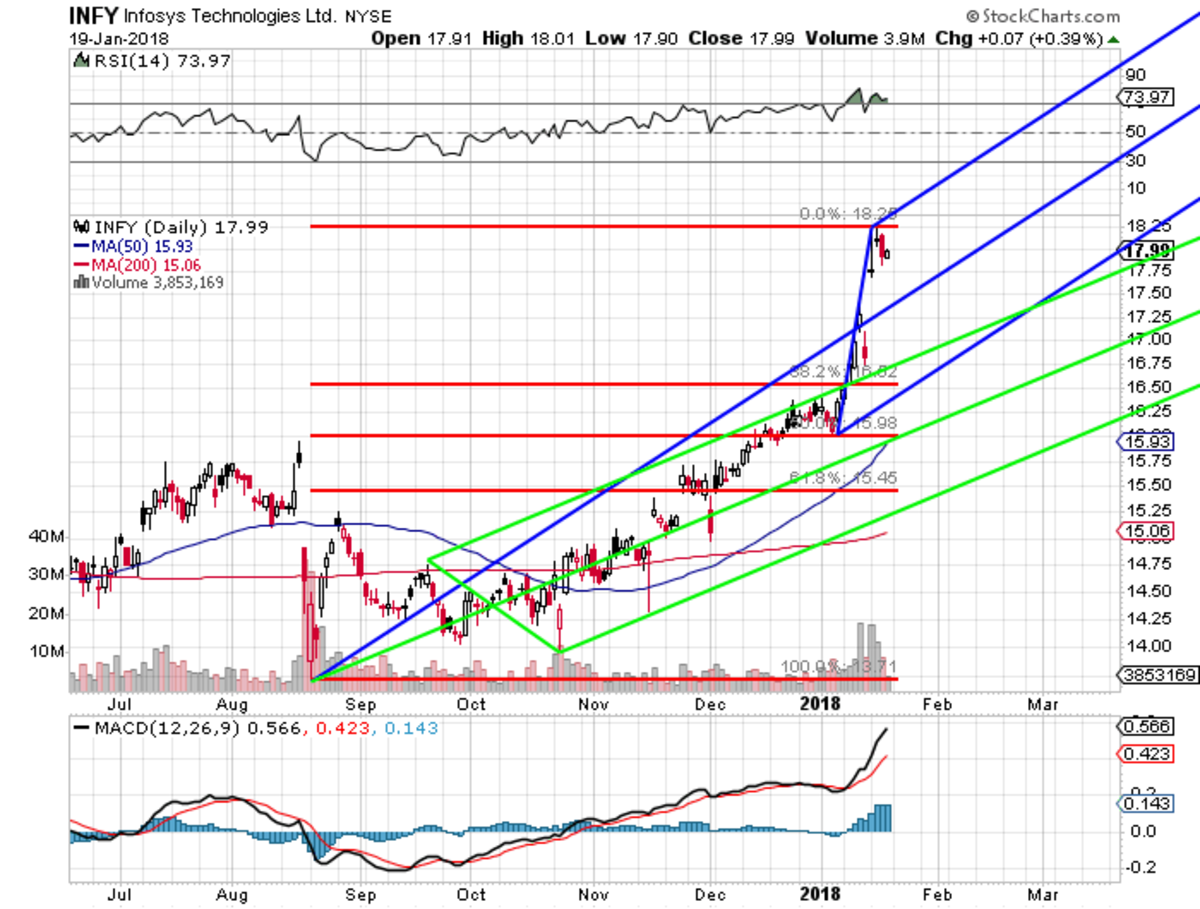Click the Low 17.90 value
Image resolution: width=1200 pixels, height=909 pixels.
coord(632,39)
